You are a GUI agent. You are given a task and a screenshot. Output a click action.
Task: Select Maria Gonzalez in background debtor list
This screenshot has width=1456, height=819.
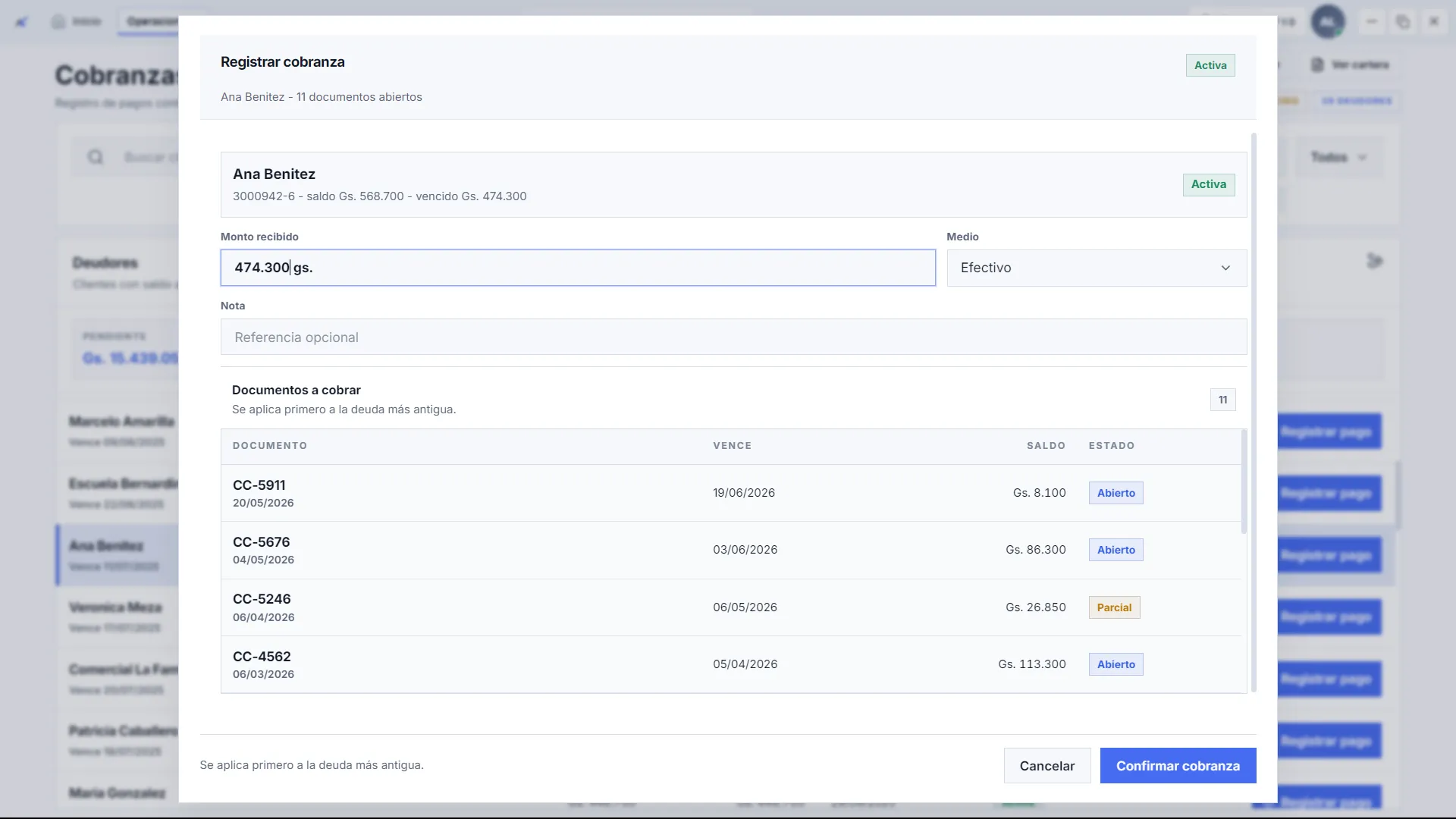118,793
